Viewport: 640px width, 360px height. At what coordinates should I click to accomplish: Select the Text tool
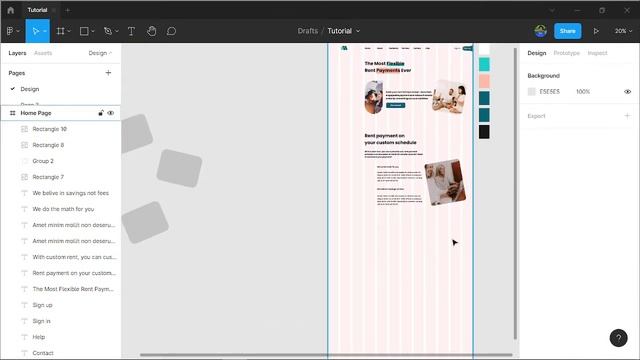pyautogui.click(x=131, y=31)
